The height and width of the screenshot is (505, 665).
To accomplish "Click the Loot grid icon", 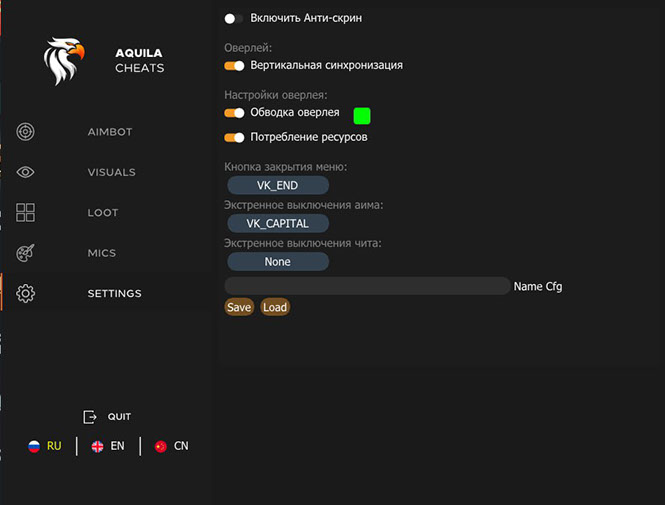I will pyautogui.click(x=26, y=213).
